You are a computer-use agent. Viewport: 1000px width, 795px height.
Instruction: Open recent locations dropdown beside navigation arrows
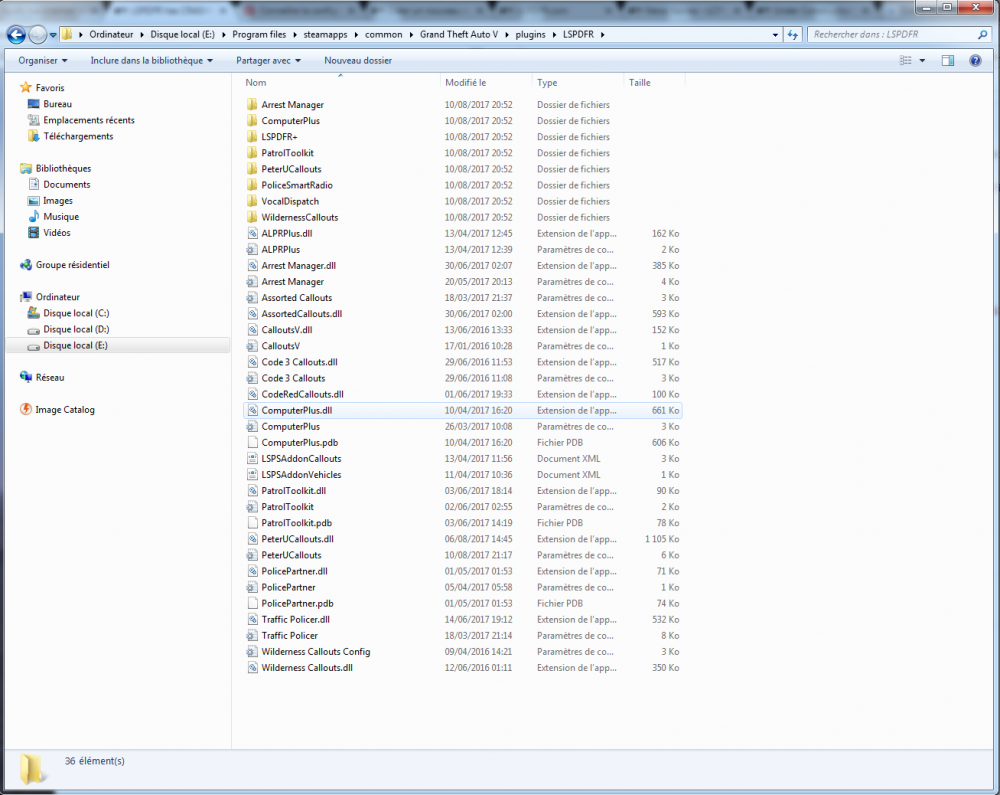pyautogui.click(x=53, y=35)
